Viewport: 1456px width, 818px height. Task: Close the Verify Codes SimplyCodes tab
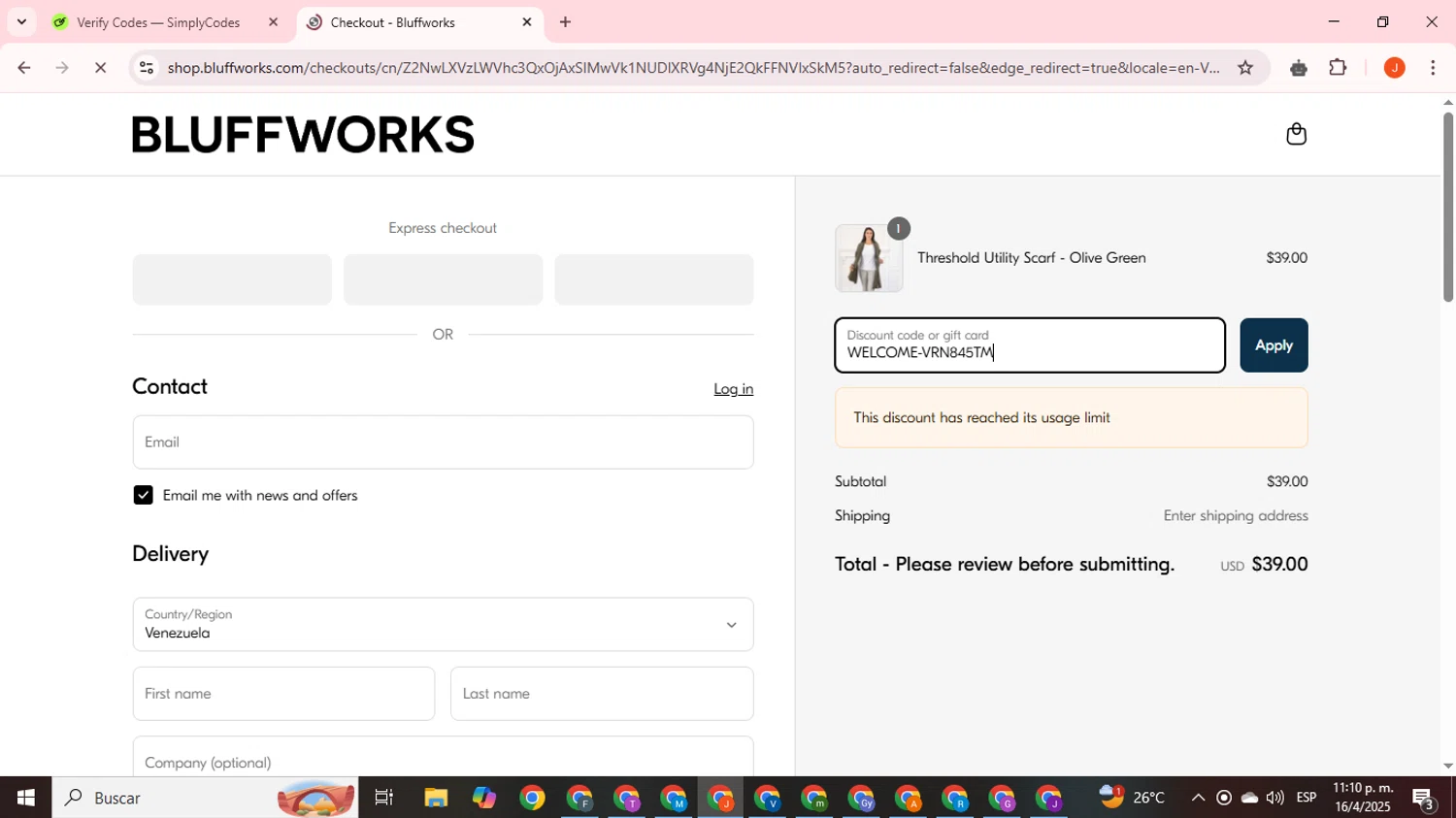point(273,21)
